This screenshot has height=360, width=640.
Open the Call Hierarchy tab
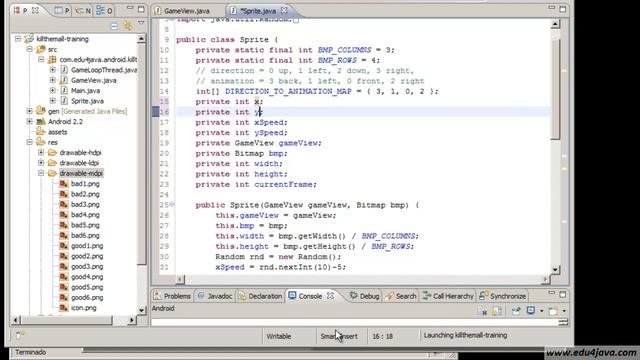(448, 296)
